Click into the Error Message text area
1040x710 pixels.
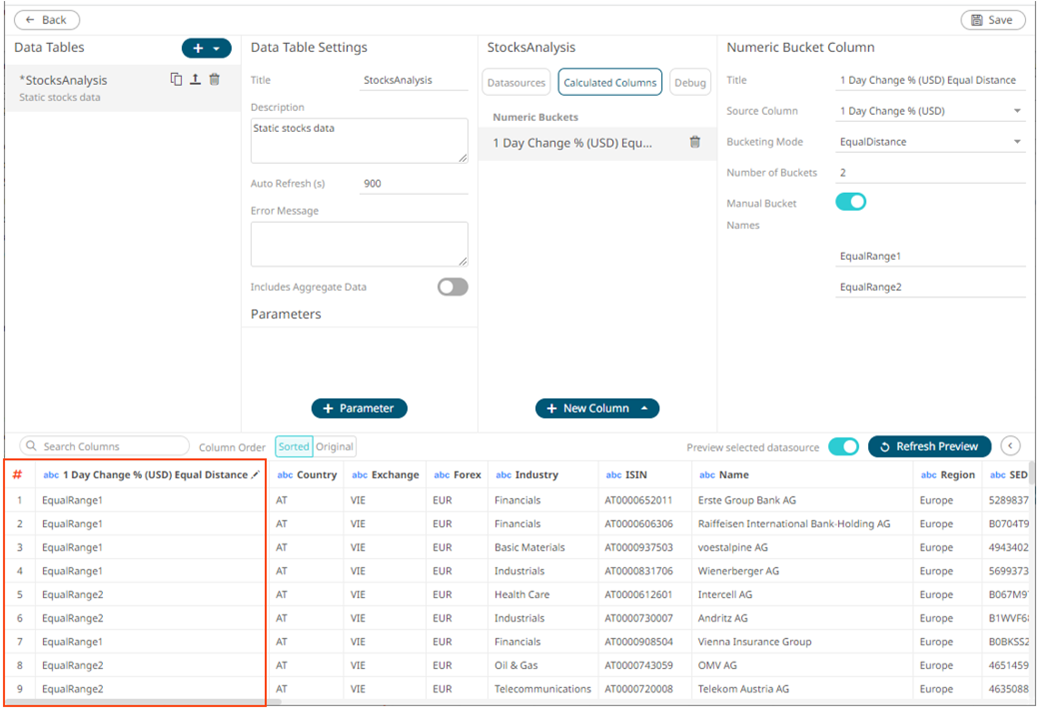(359, 244)
